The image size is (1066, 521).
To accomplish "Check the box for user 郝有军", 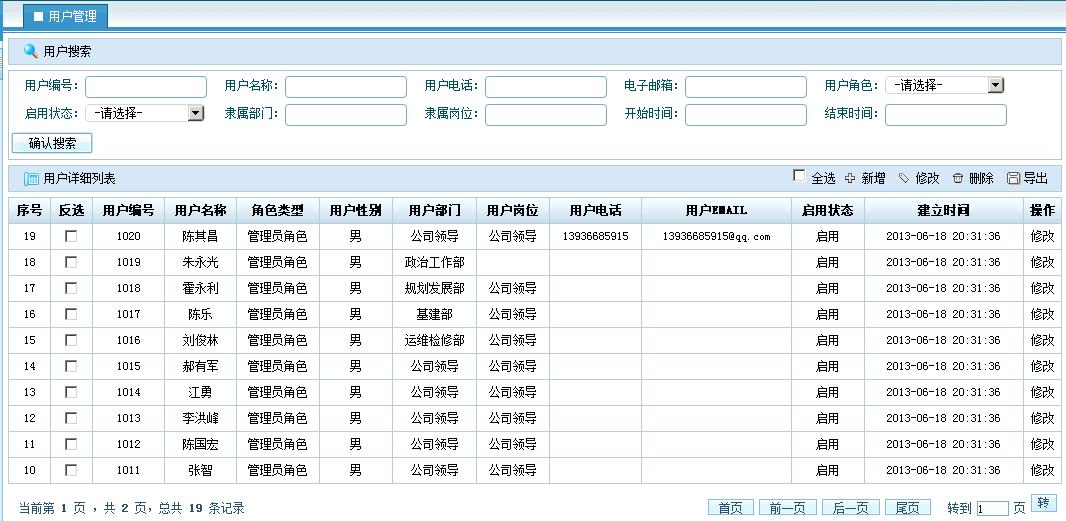I will tap(71, 366).
